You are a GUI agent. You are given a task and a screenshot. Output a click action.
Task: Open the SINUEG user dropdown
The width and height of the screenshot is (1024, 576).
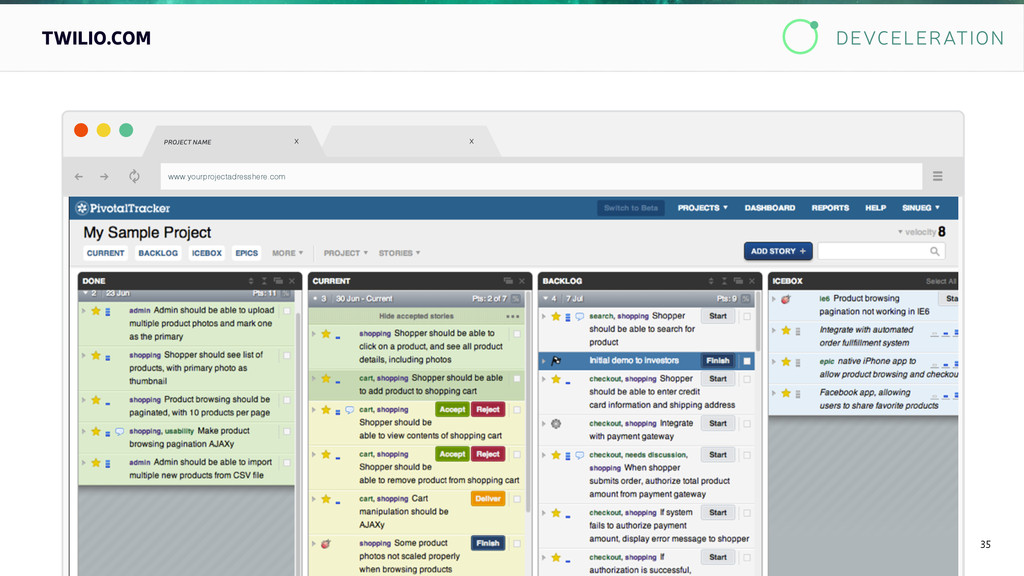pos(921,208)
